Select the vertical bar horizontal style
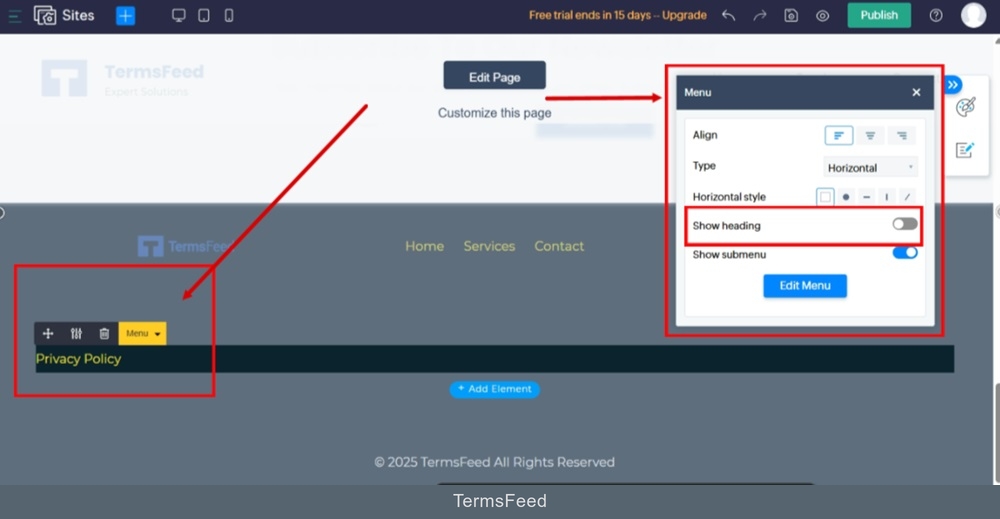 tap(886, 197)
